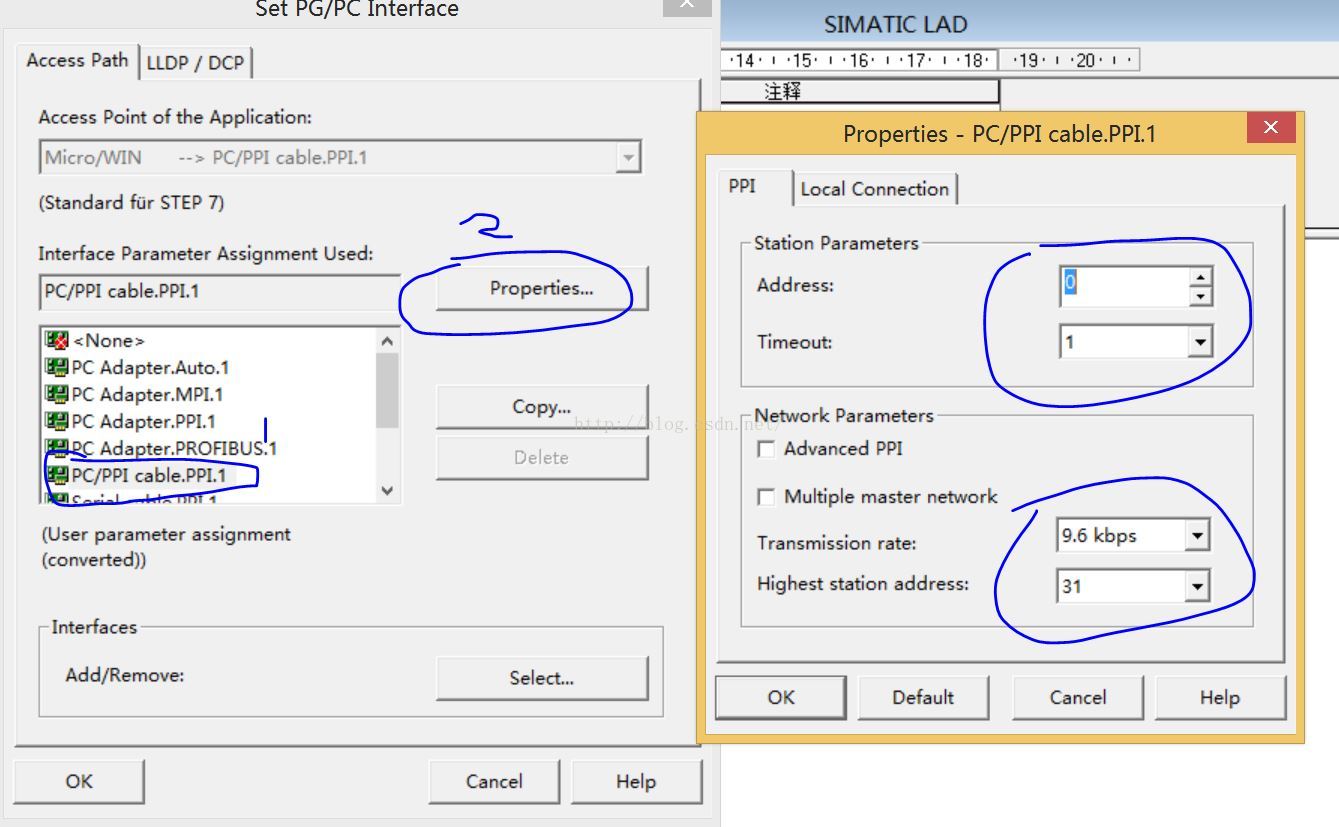Click the 注释 comment cell in SIMATIC LAD

[x=860, y=91]
